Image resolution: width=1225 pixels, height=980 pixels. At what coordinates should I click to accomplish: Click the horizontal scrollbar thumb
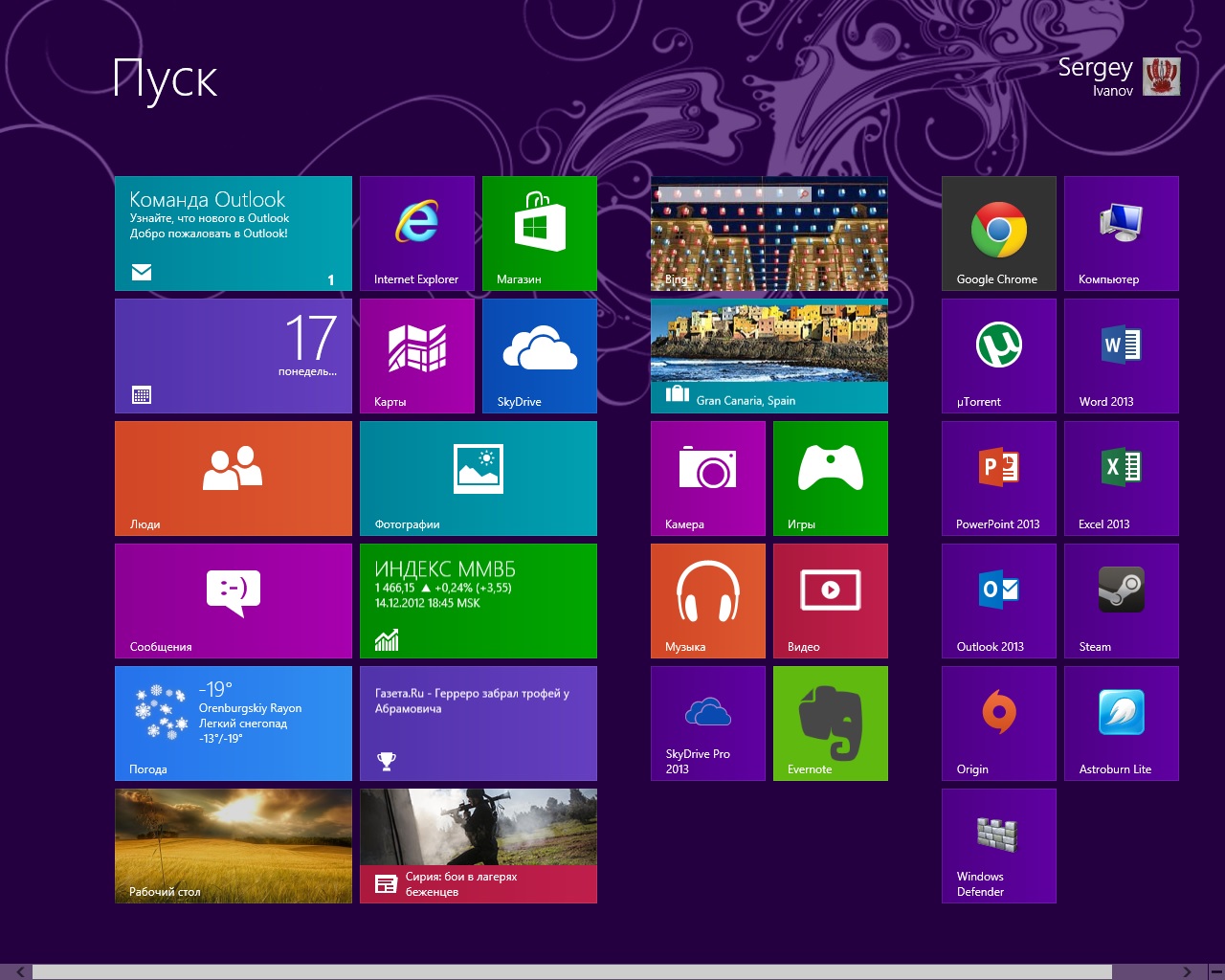(572, 971)
